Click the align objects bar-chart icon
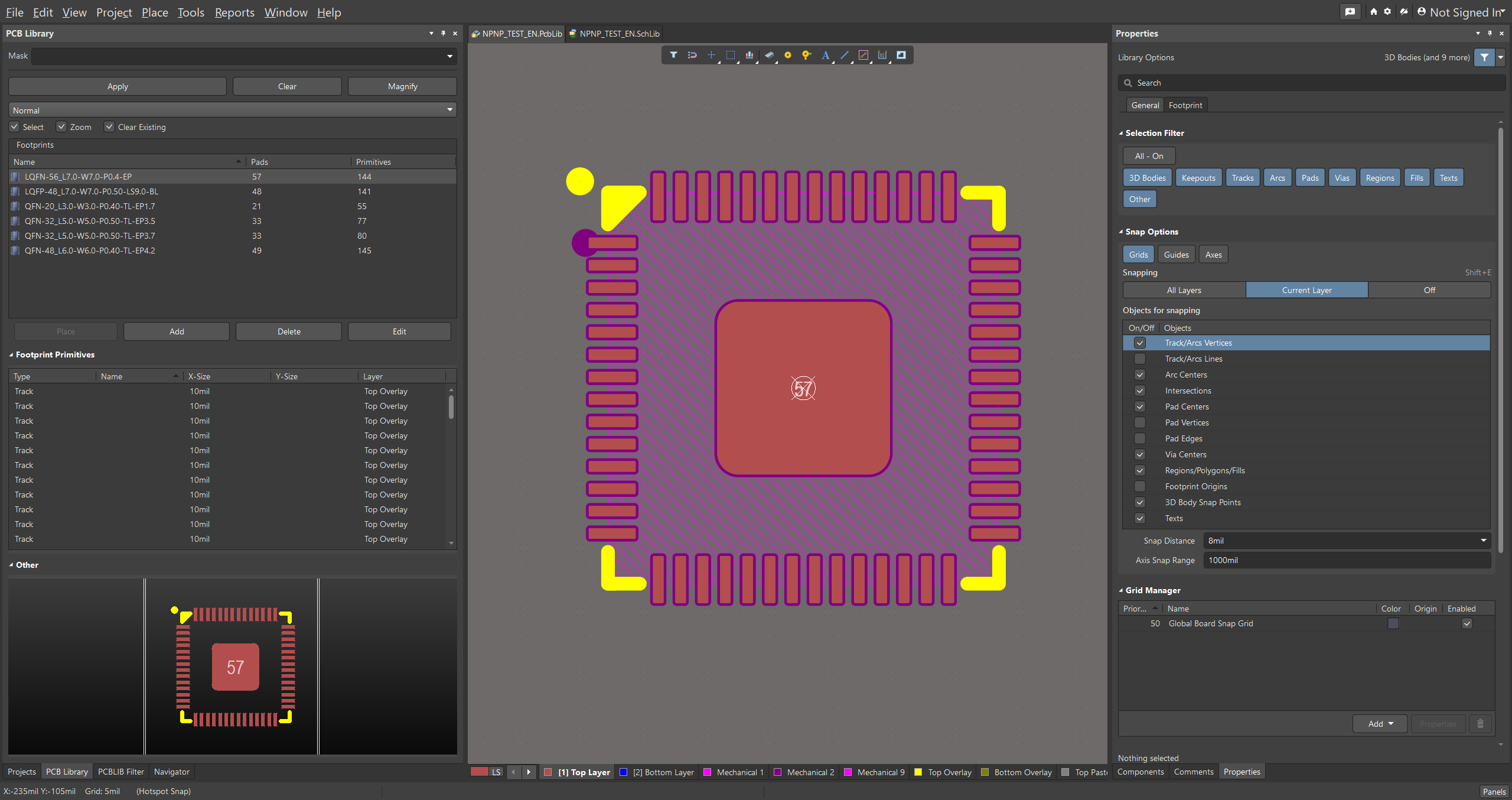The image size is (1512, 800). coord(750,55)
